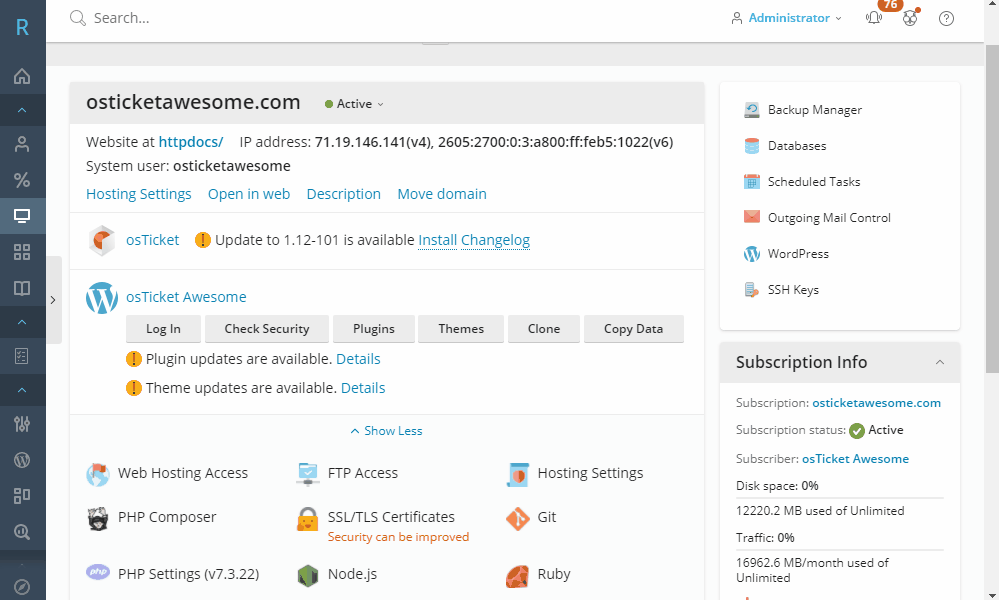Open the percent-sign sidebar icon

point(22,180)
